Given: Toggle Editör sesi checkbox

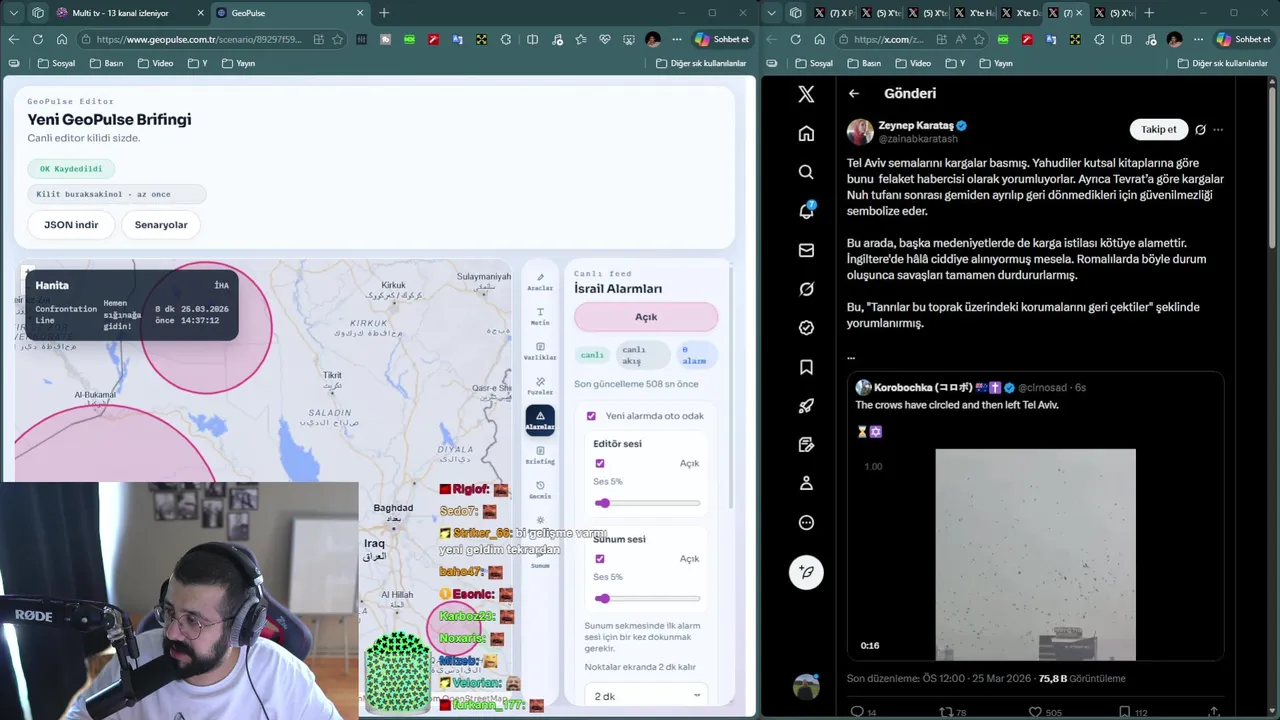Looking at the screenshot, I should (600, 463).
